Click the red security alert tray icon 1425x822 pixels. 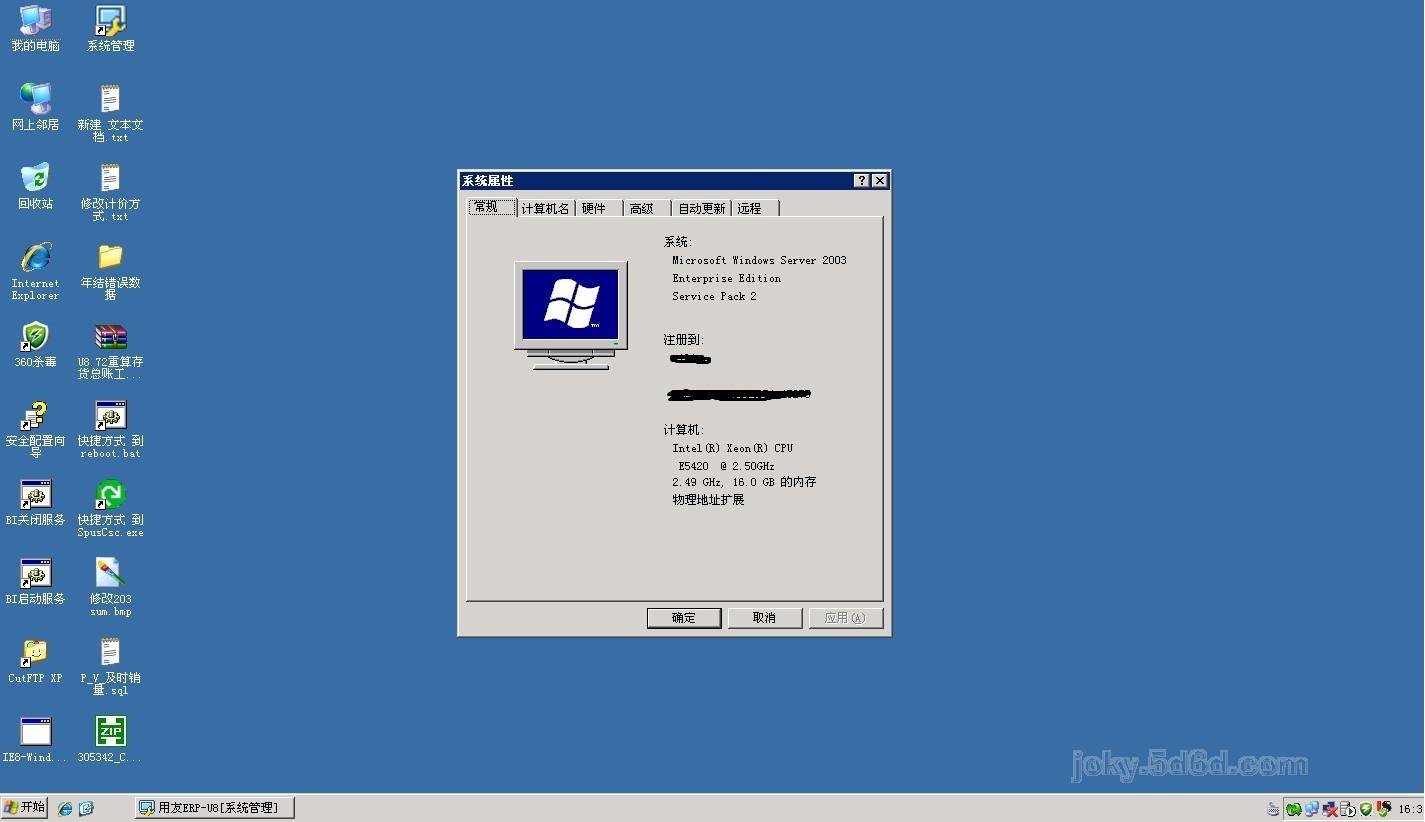(1384, 809)
